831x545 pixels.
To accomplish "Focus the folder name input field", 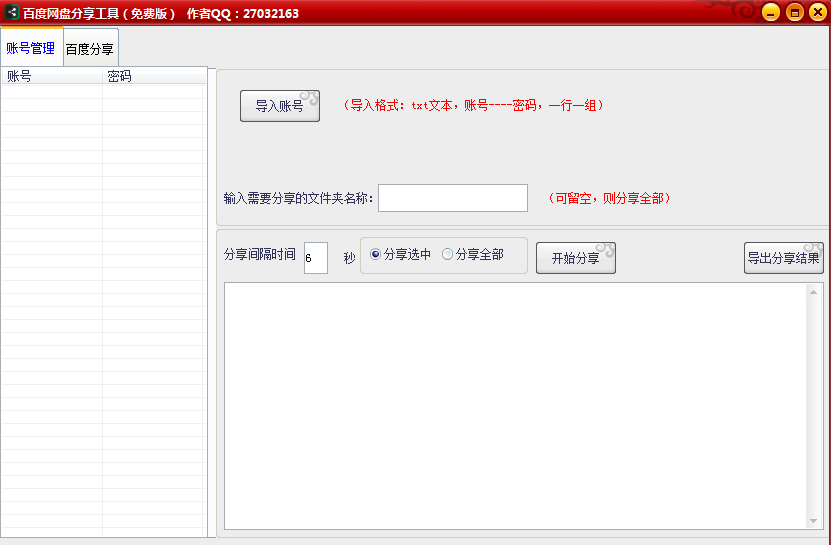I will click(x=453, y=198).
